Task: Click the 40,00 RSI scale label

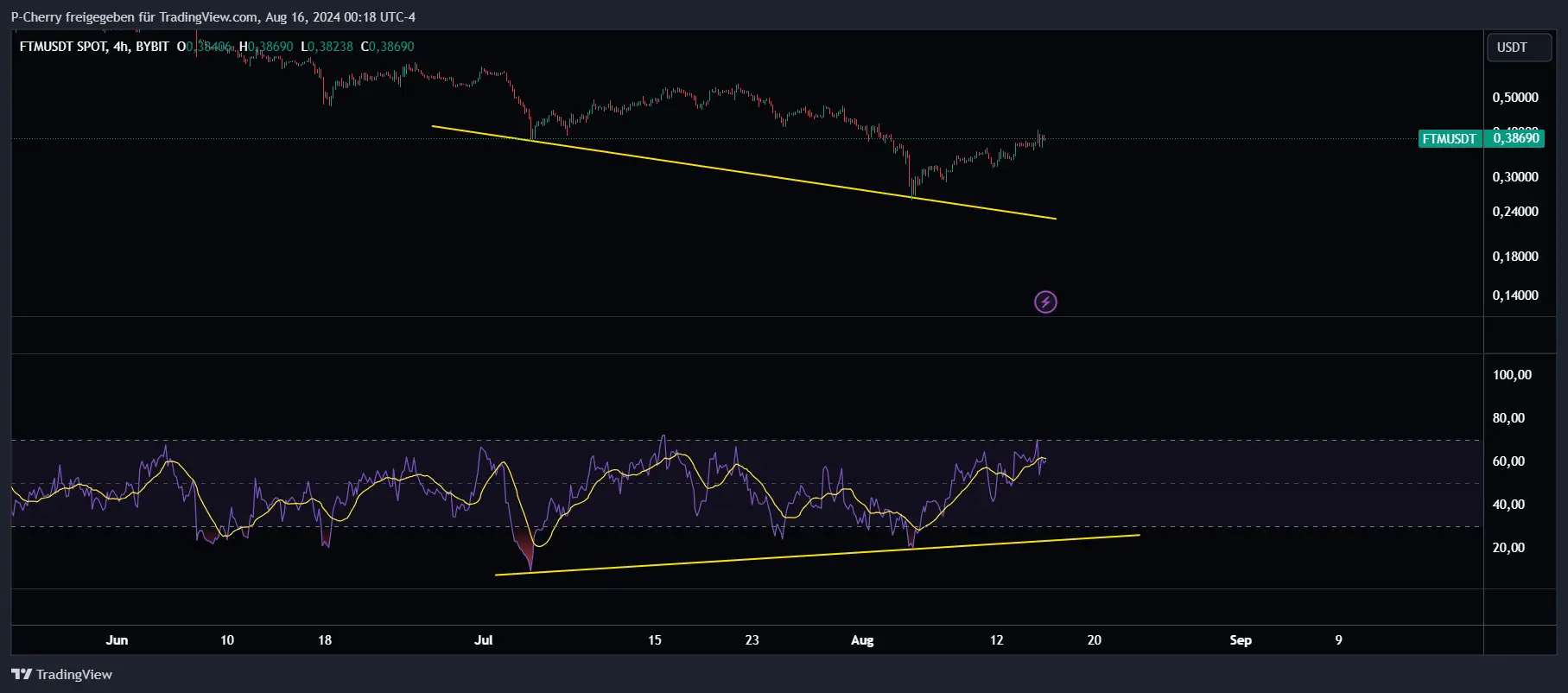Action: [x=1508, y=505]
